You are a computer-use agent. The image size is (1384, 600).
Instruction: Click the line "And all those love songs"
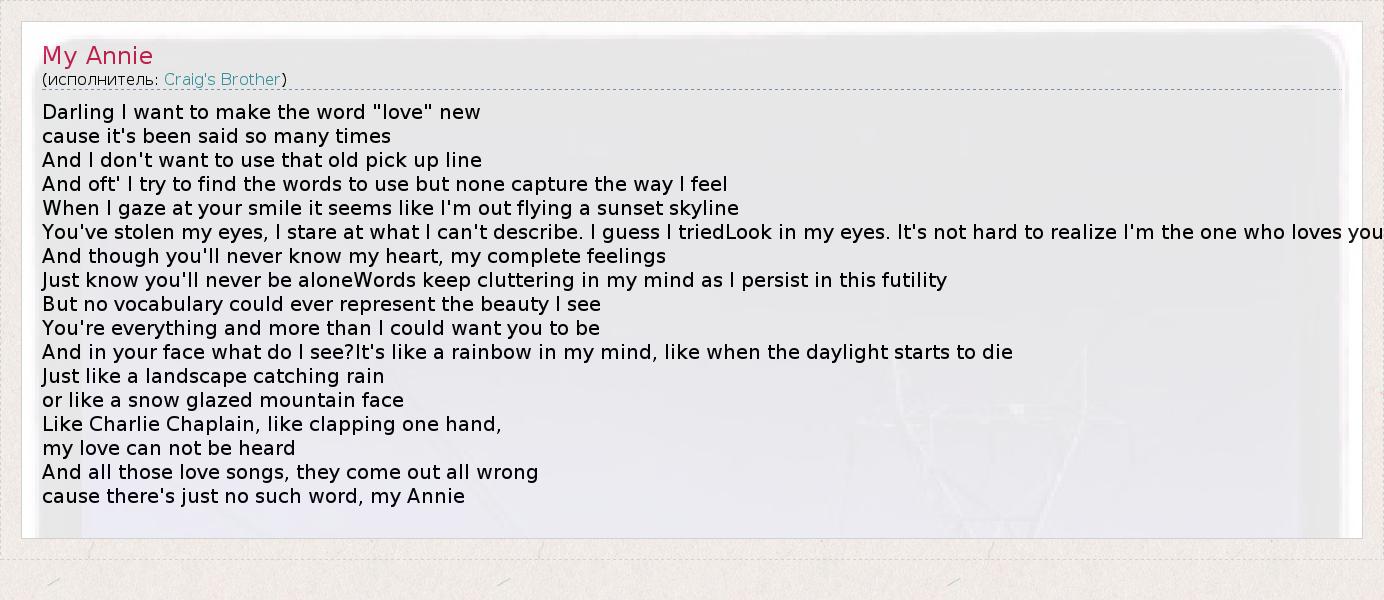290,472
